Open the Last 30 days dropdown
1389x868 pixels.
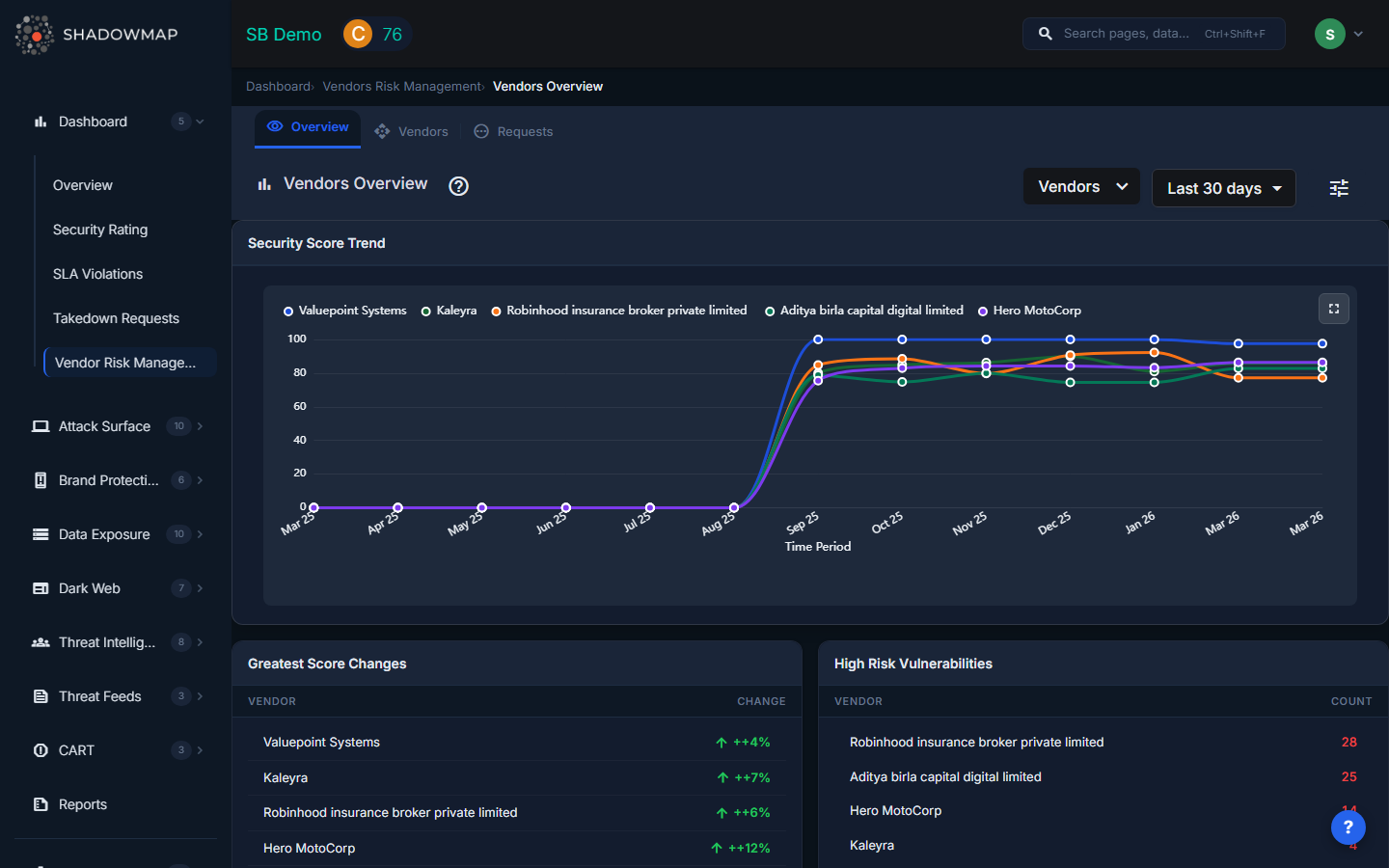pos(1223,189)
